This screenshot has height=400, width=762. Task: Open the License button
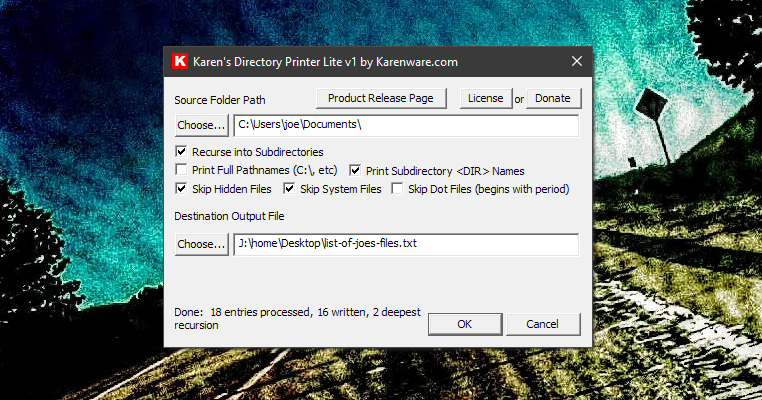[x=485, y=98]
